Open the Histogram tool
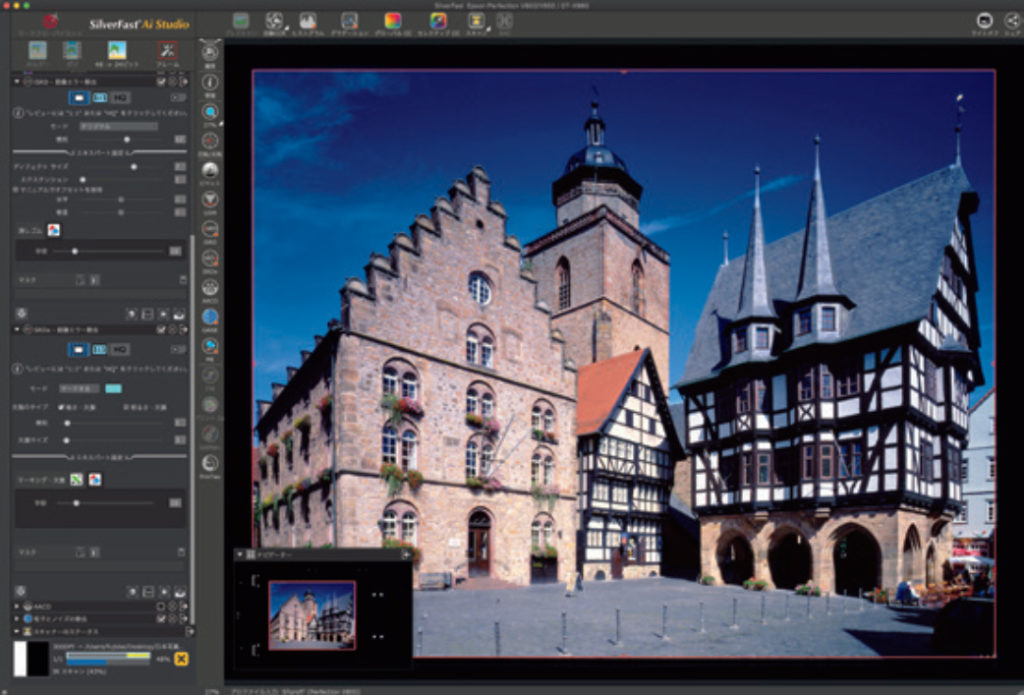 coord(308,20)
